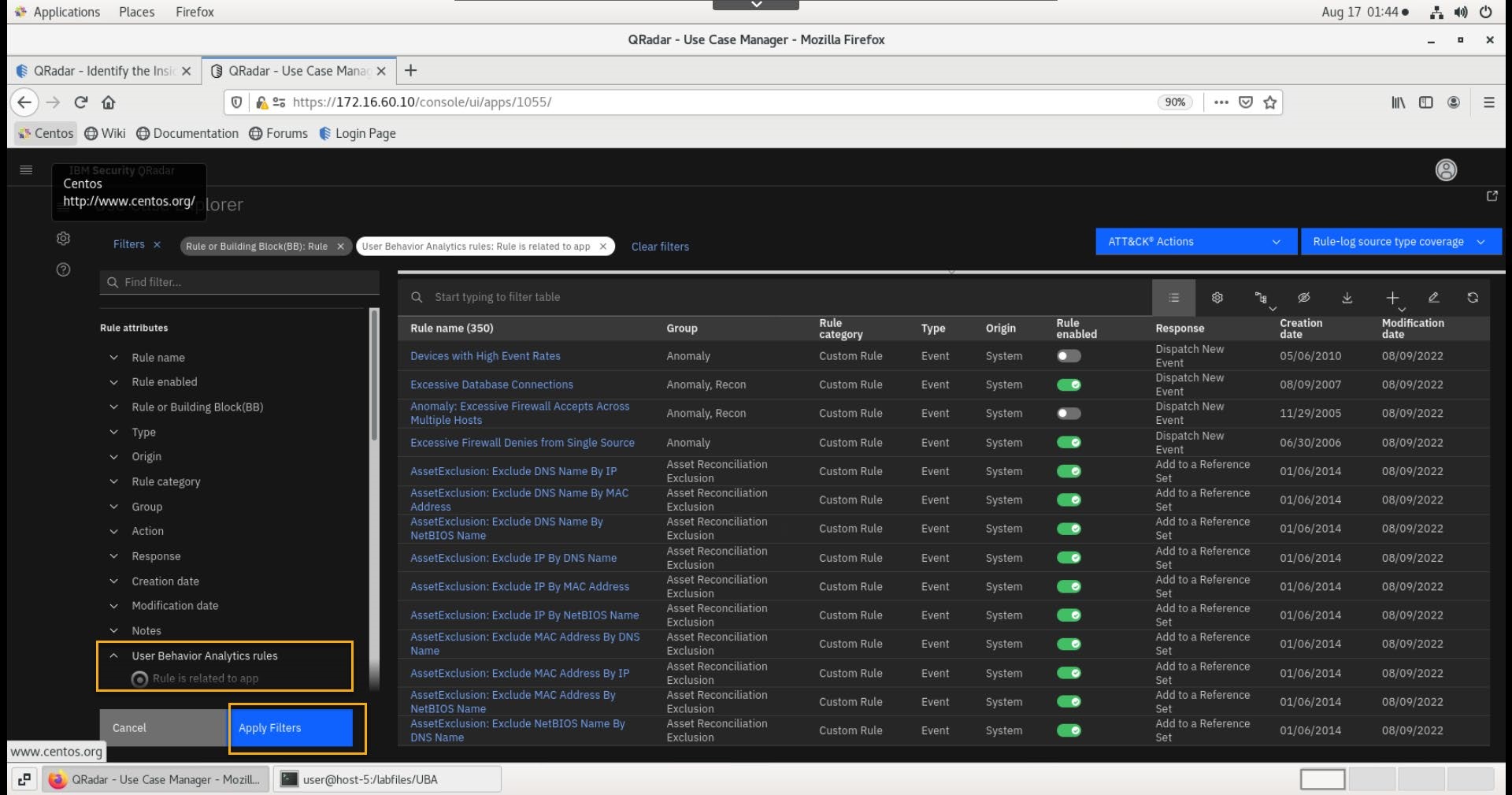Open Firefox page actions (three dots)
The image size is (1512, 795).
click(x=1221, y=102)
